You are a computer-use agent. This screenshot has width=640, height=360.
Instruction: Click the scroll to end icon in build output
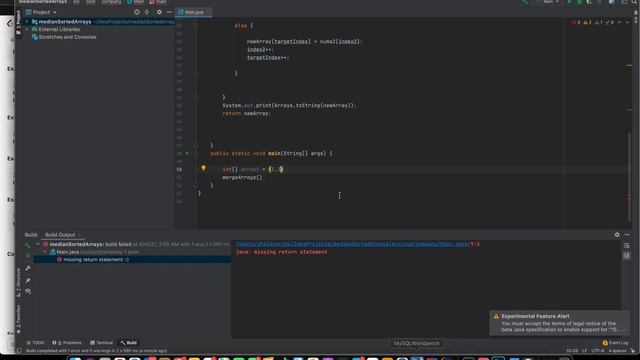pos(627,256)
